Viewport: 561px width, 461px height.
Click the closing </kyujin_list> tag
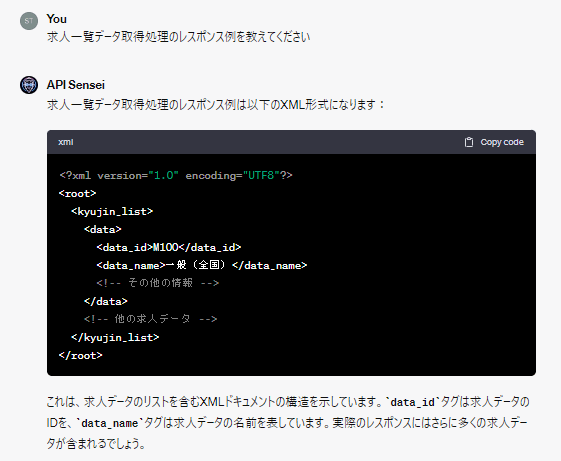pos(115,337)
